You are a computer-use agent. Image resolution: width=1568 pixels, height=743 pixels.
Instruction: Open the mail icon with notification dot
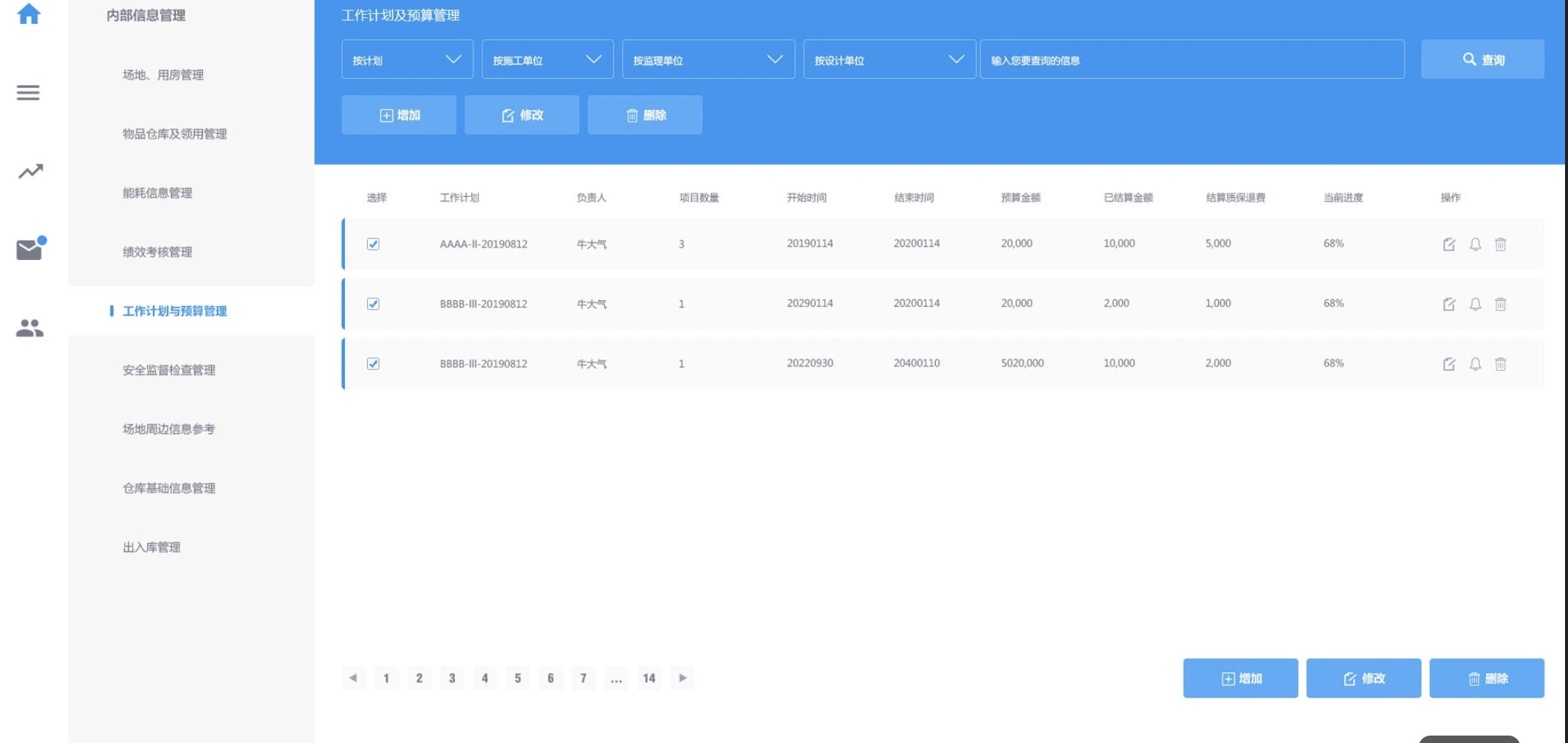click(x=30, y=248)
